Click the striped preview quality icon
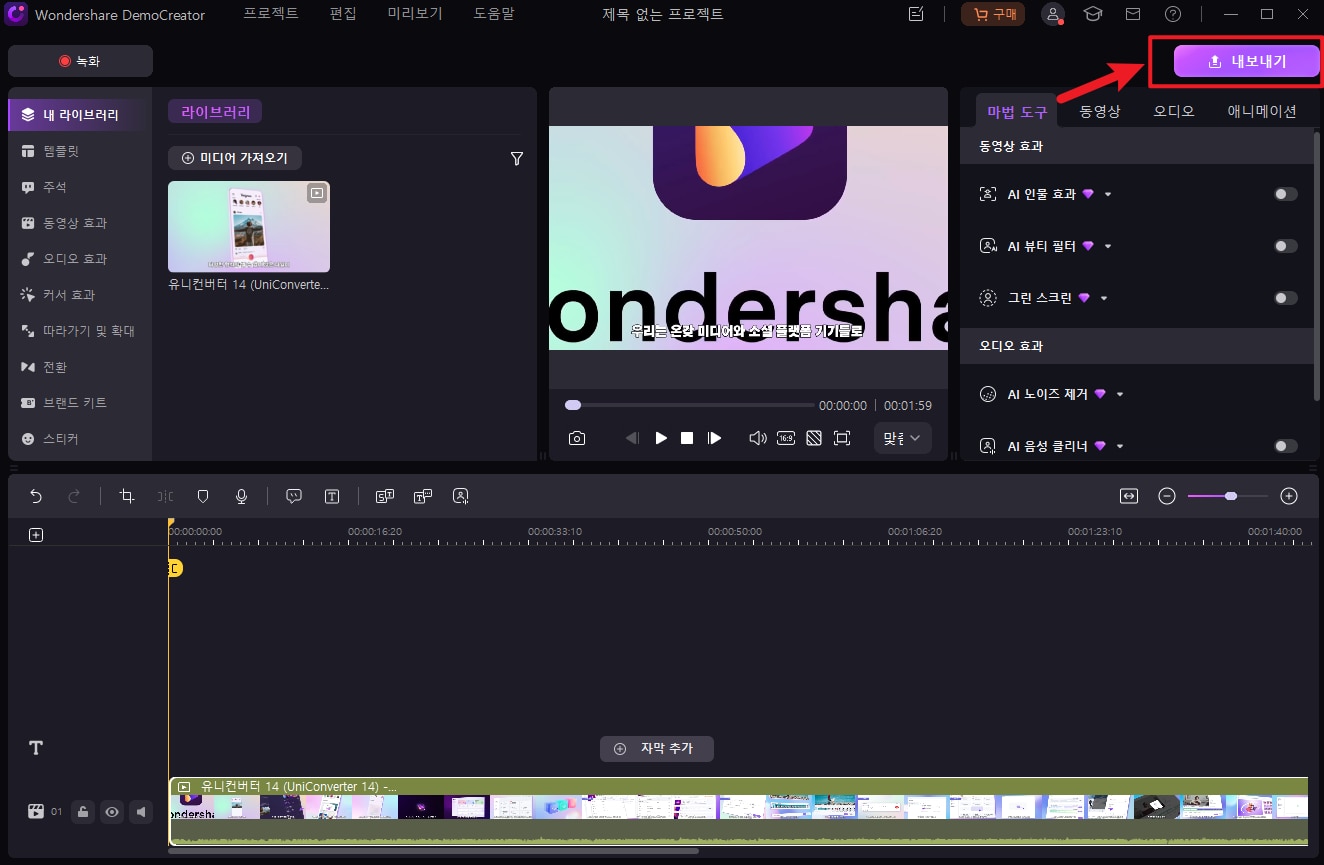Image resolution: width=1324 pixels, height=865 pixels. 814,438
